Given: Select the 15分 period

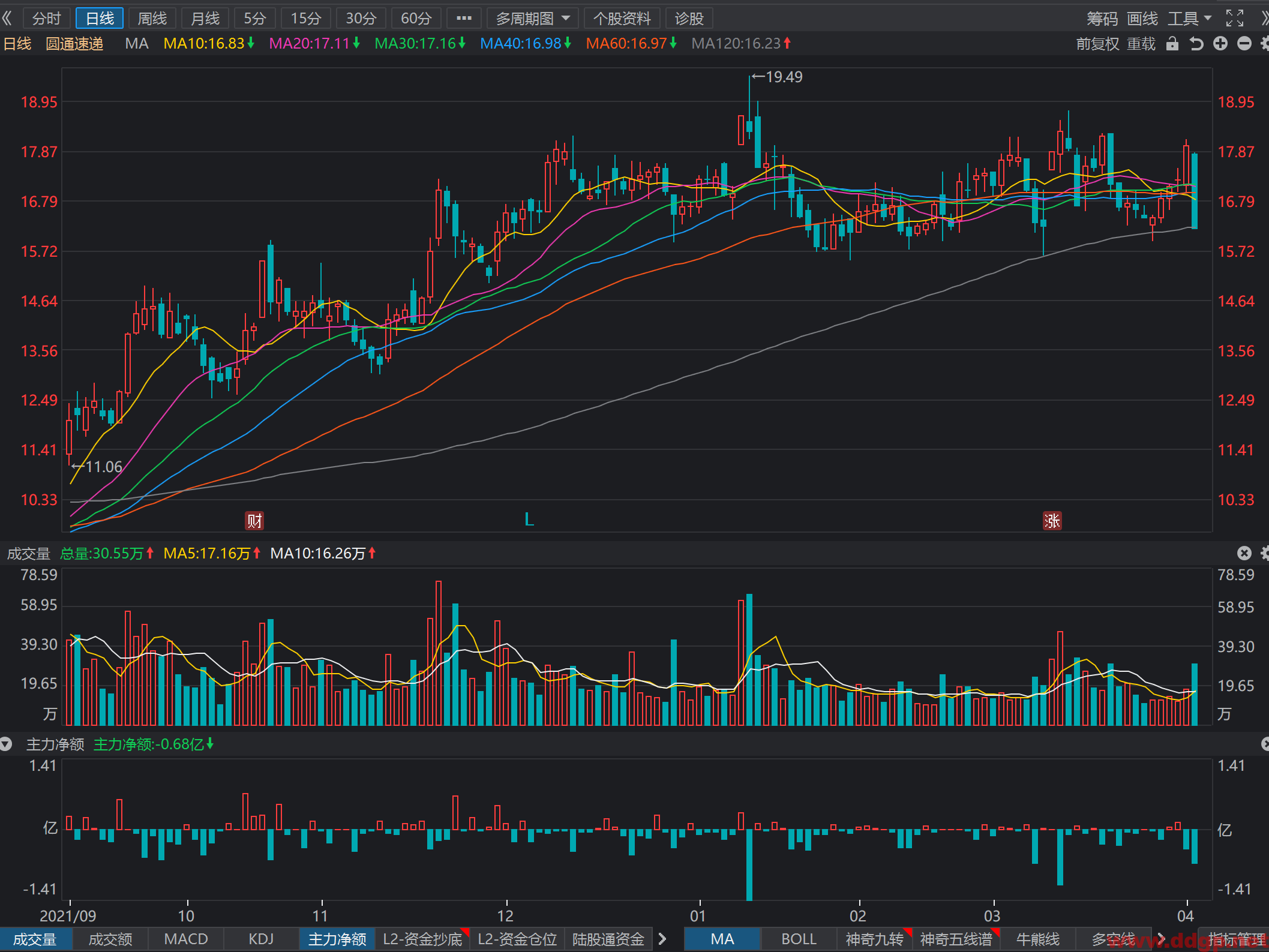Looking at the screenshot, I should tap(306, 19).
